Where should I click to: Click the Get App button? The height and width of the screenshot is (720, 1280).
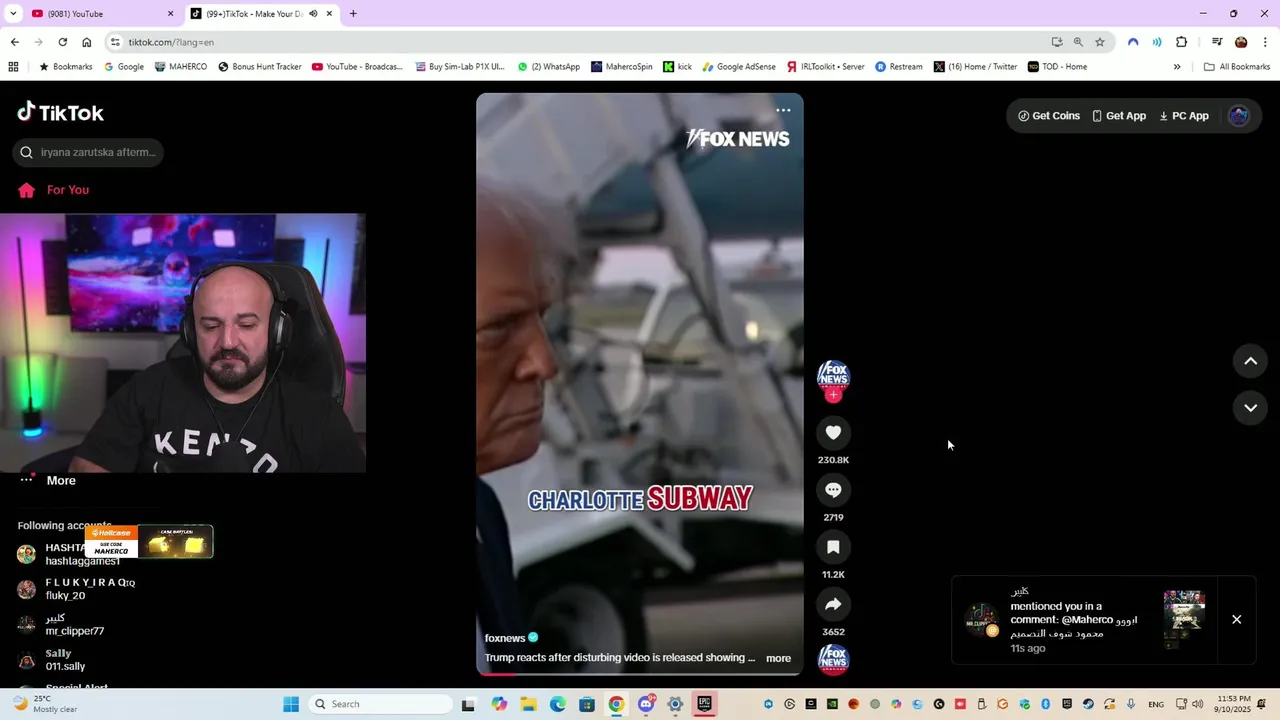[1118, 116]
